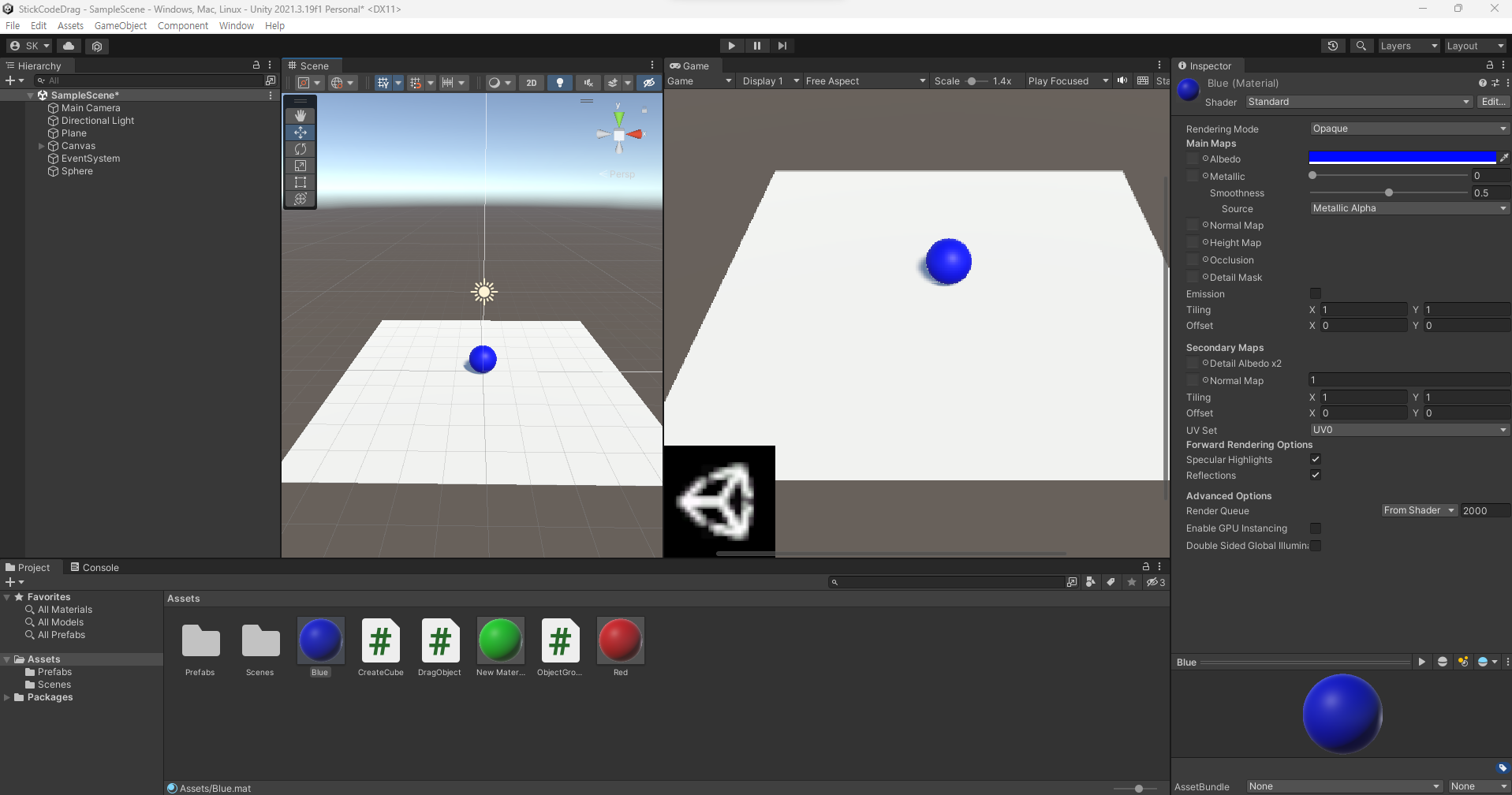The image size is (1512, 795).
Task: Open material preset settings icon in Inspector
Action: (x=1495, y=83)
